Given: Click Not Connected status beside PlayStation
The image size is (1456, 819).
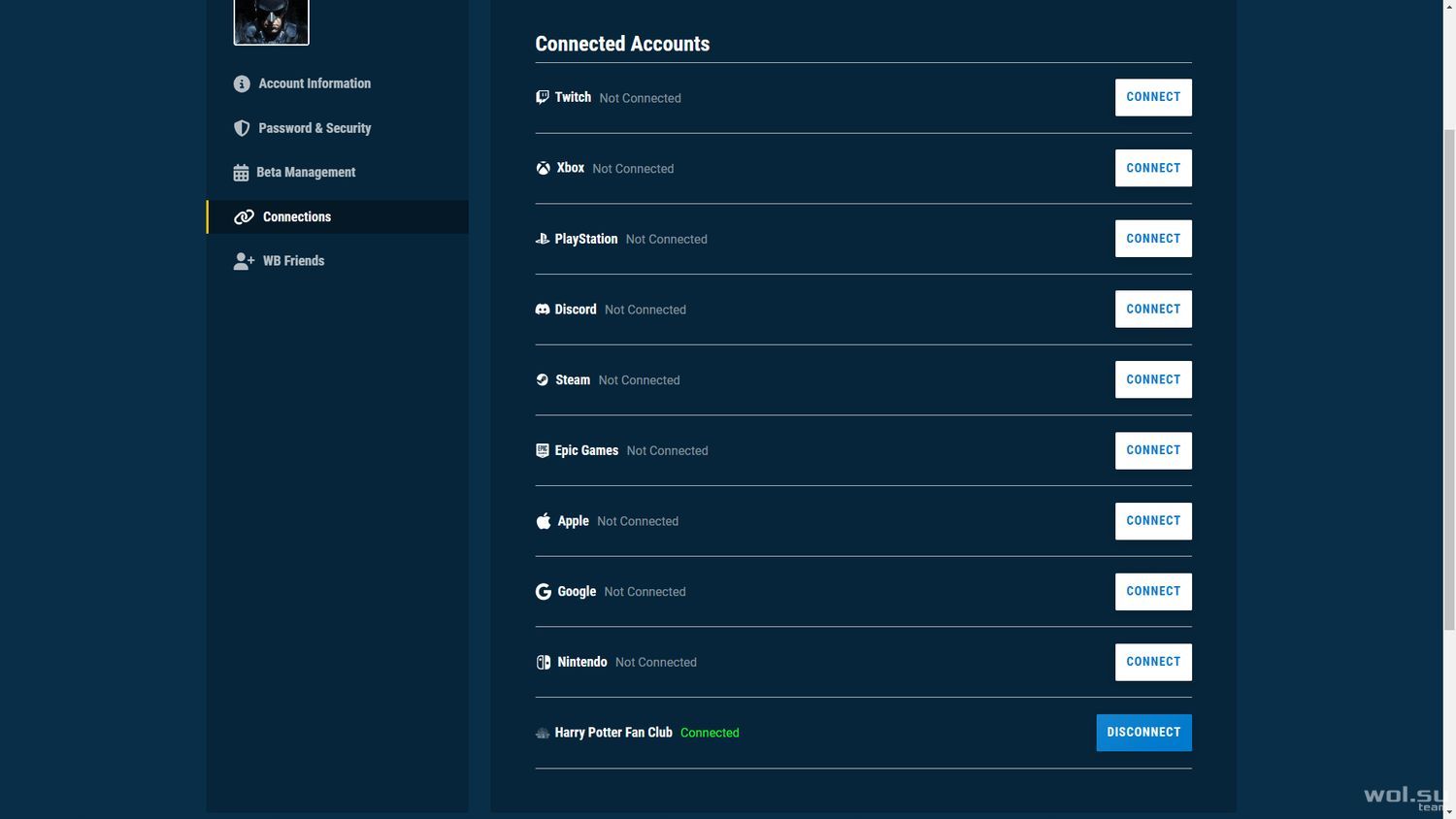Looking at the screenshot, I should (666, 240).
